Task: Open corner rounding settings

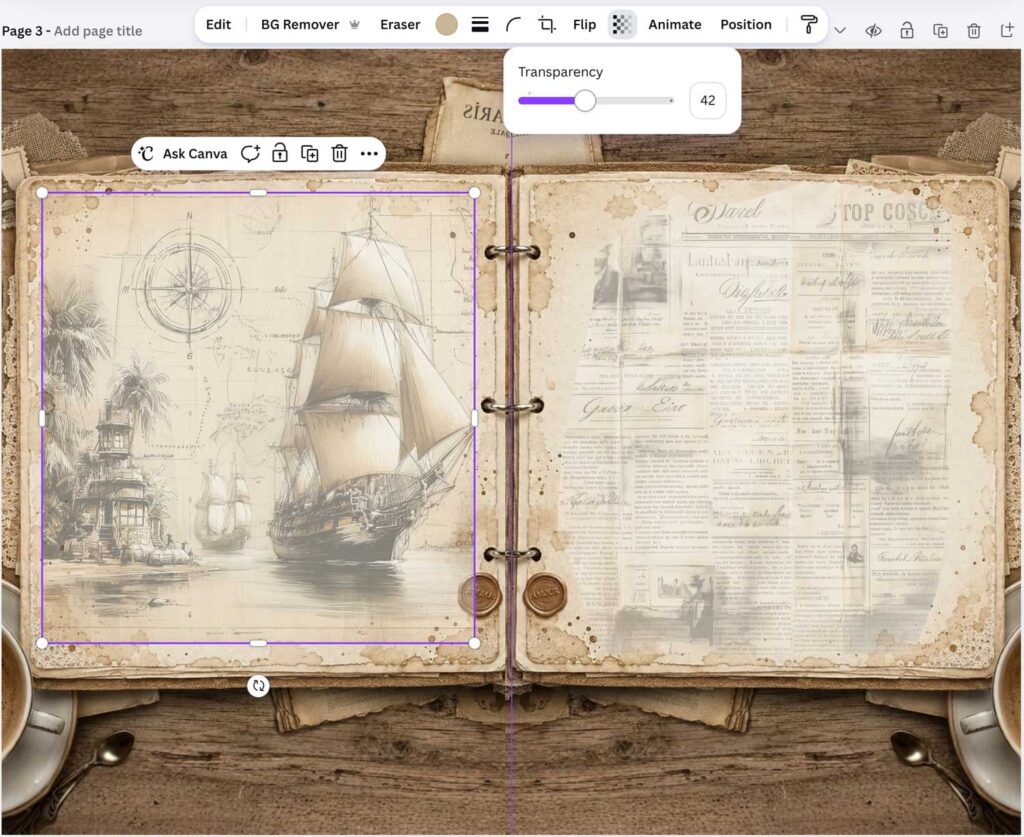Action: click(513, 25)
